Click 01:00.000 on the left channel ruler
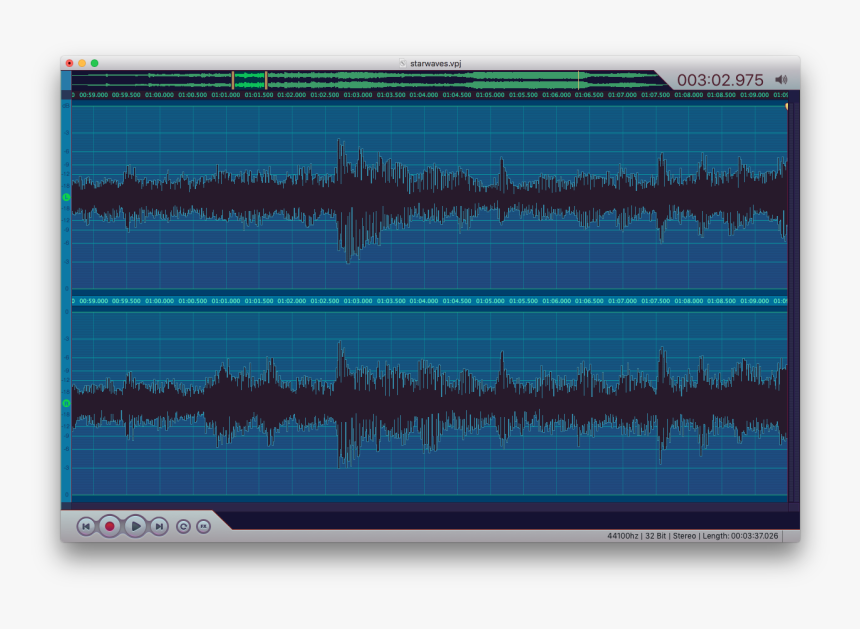 [159, 95]
